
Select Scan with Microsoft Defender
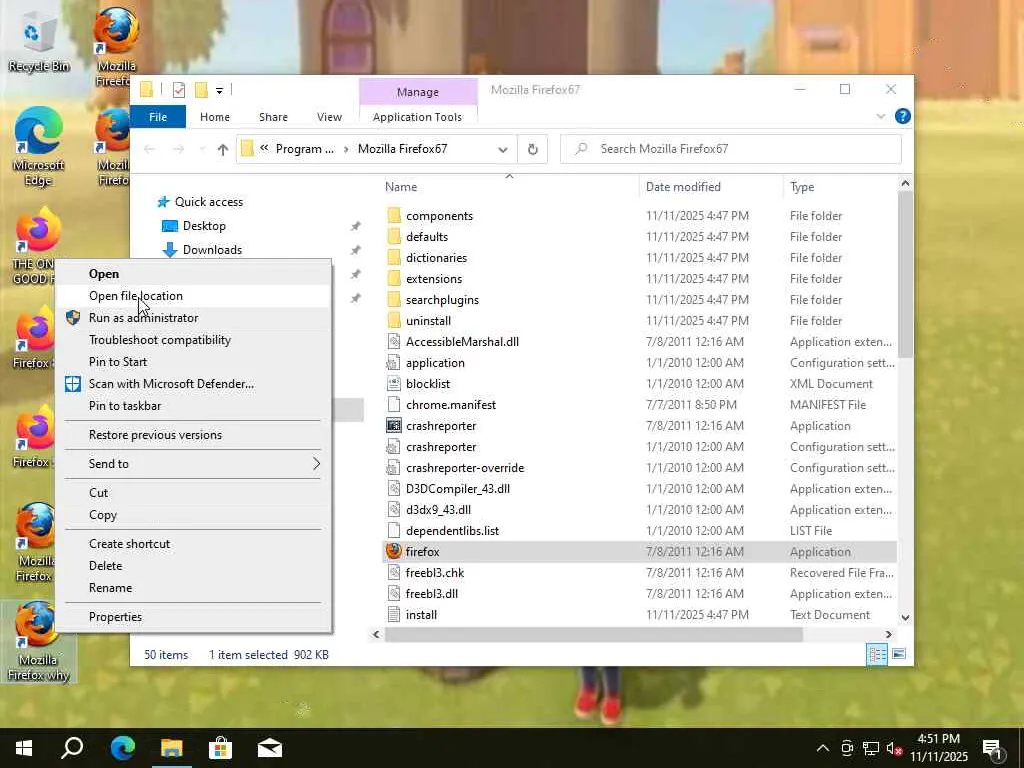click(x=193, y=384)
